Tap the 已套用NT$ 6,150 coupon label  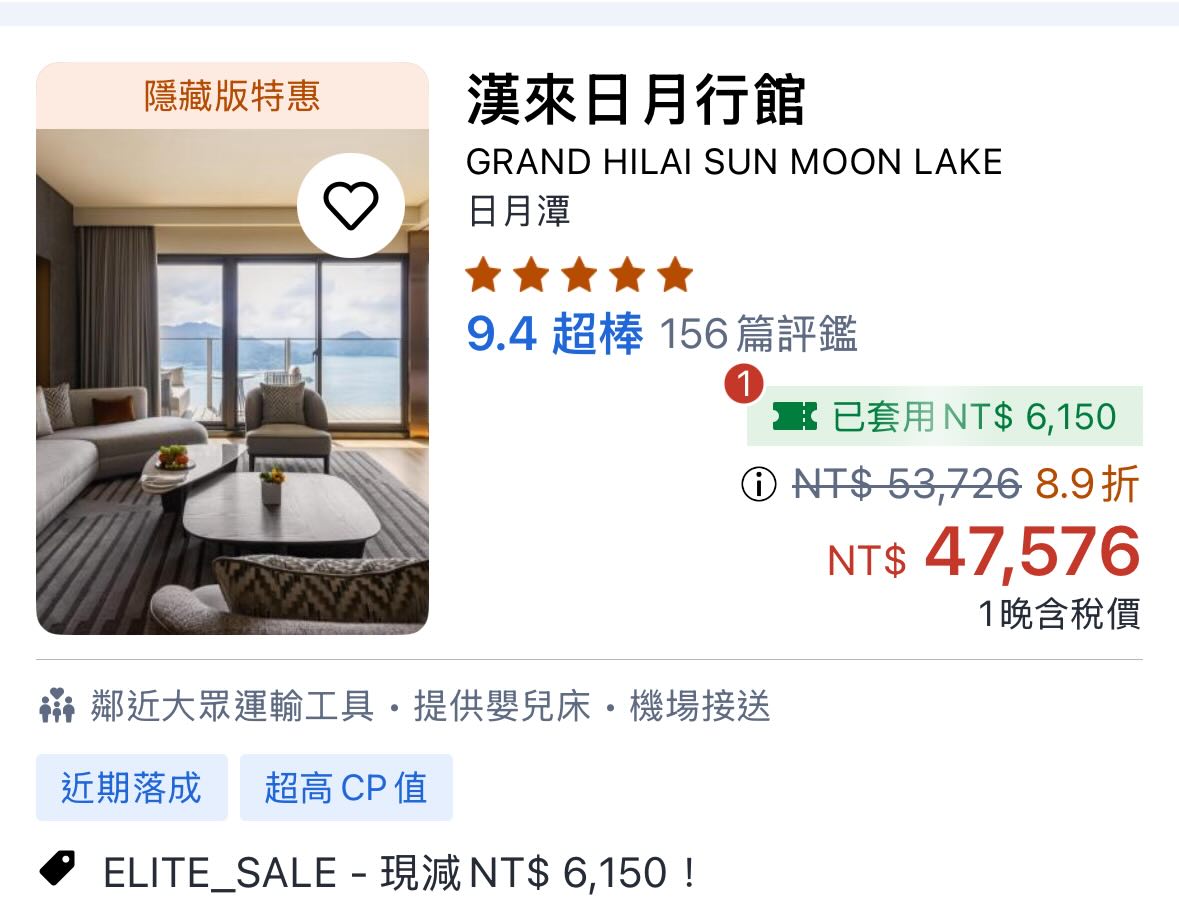click(x=974, y=417)
